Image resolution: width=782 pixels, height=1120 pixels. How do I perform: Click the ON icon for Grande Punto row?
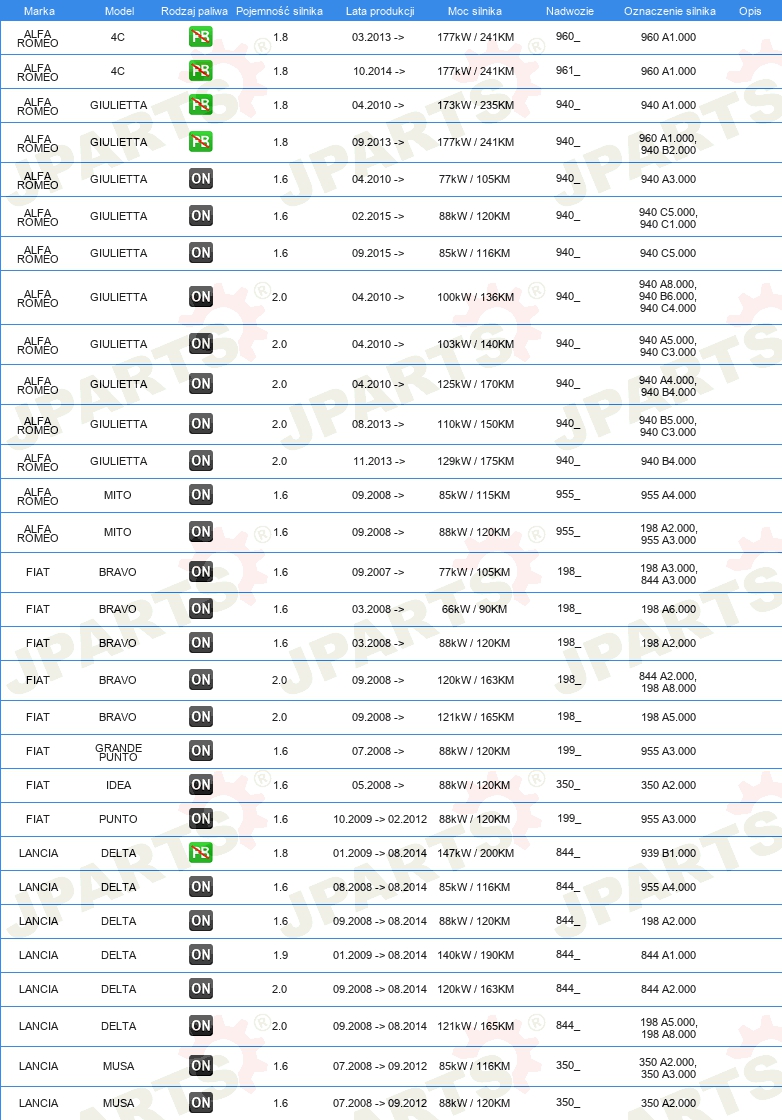coord(201,751)
